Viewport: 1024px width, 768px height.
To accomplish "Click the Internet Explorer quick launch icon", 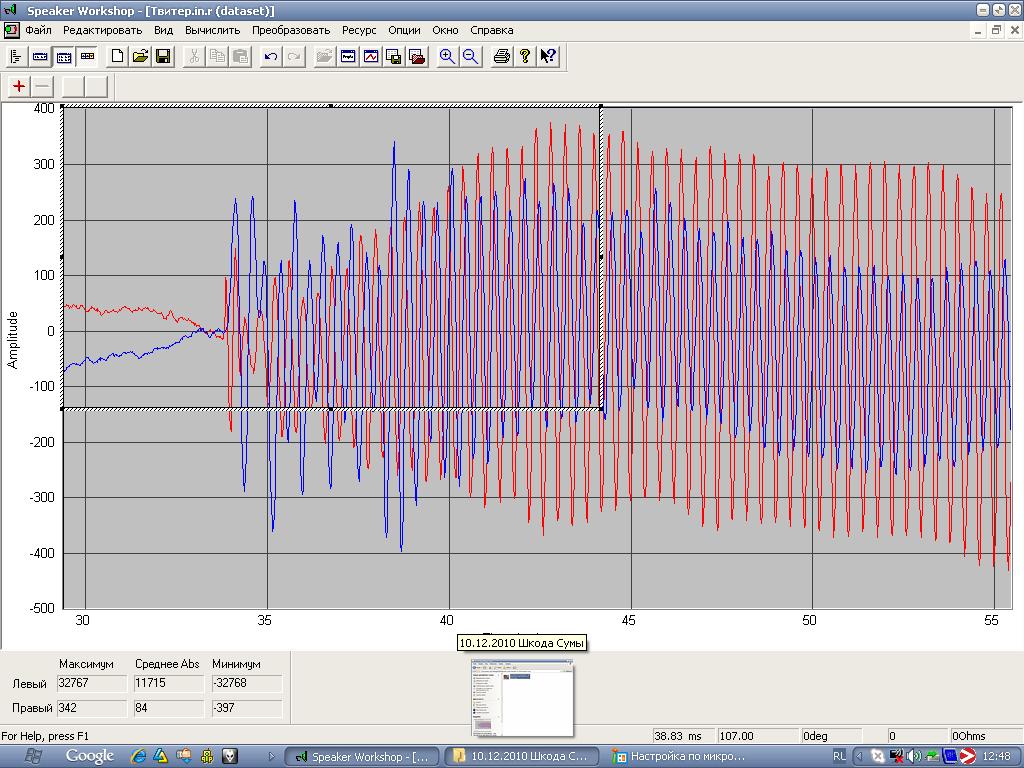I will point(138,756).
